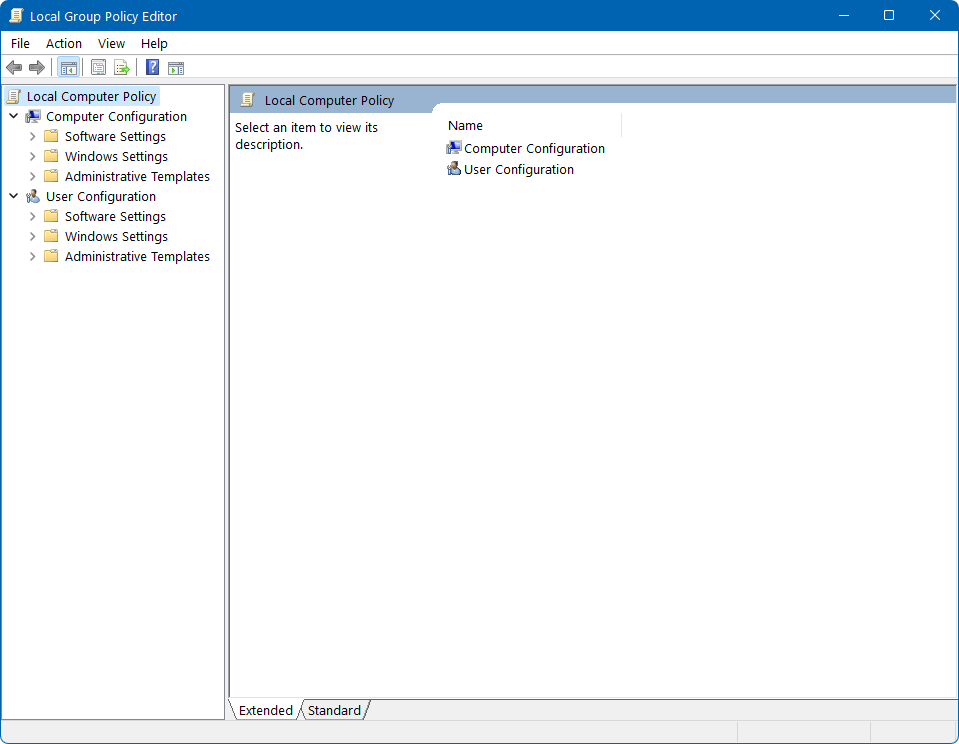Select Software Settings text under Computer Configuration
This screenshot has height=744, width=959.
coord(115,136)
